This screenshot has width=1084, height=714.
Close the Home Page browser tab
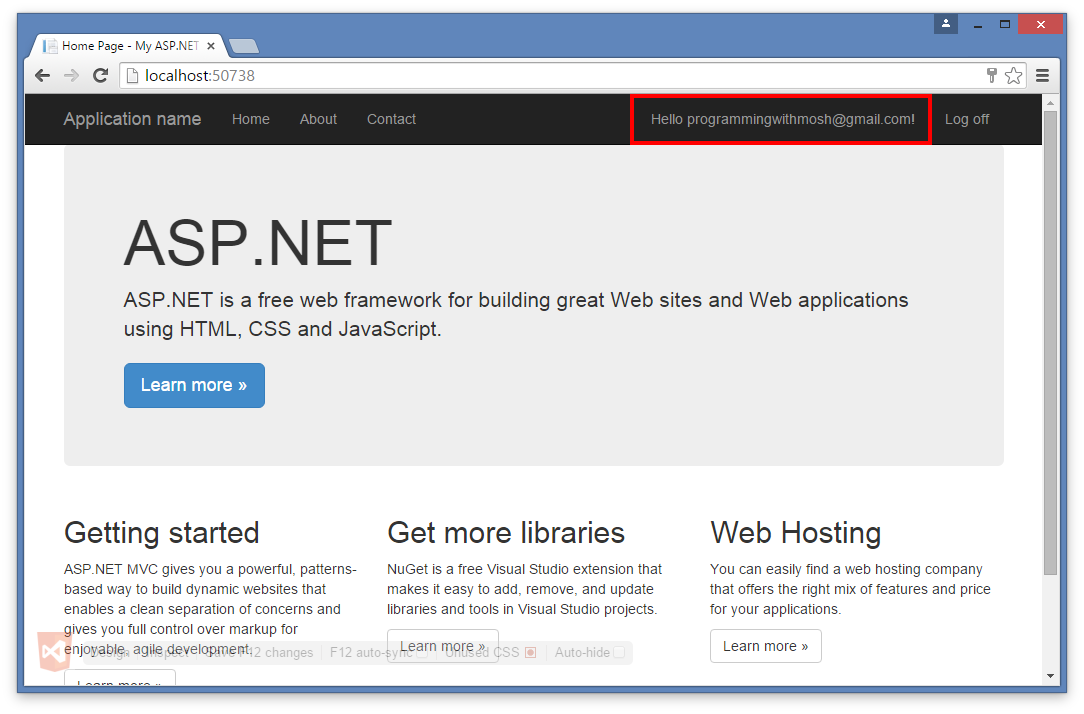[x=211, y=46]
